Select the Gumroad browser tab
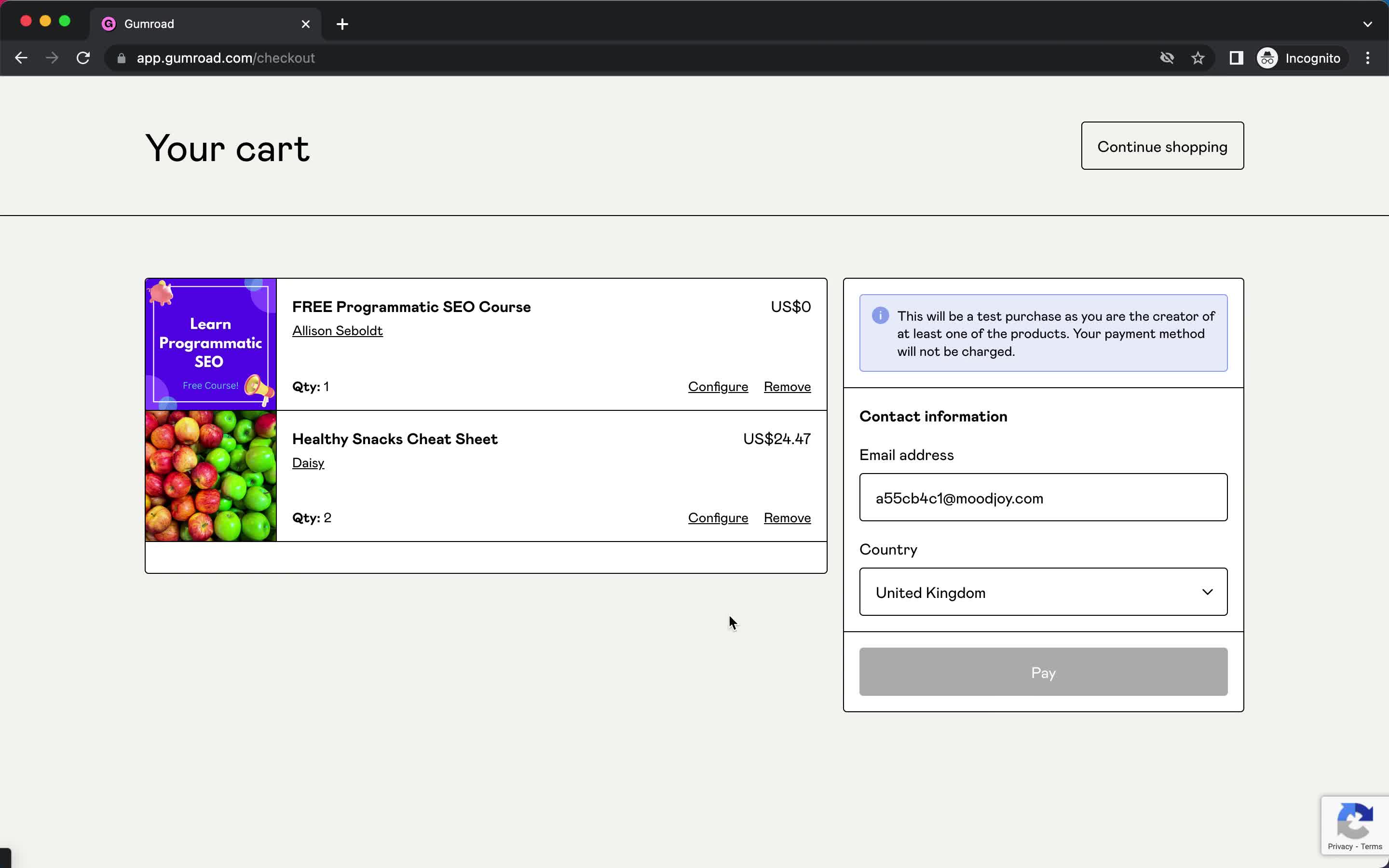This screenshot has width=1389, height=868. [205, 24]
